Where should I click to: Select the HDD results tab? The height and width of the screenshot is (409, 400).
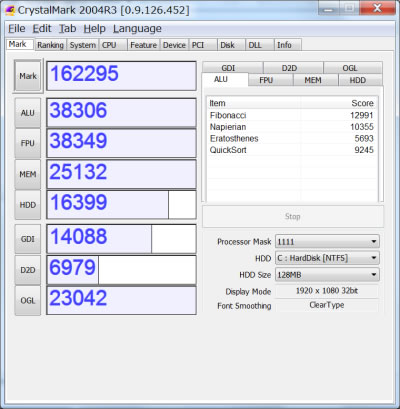coord(360,80)
